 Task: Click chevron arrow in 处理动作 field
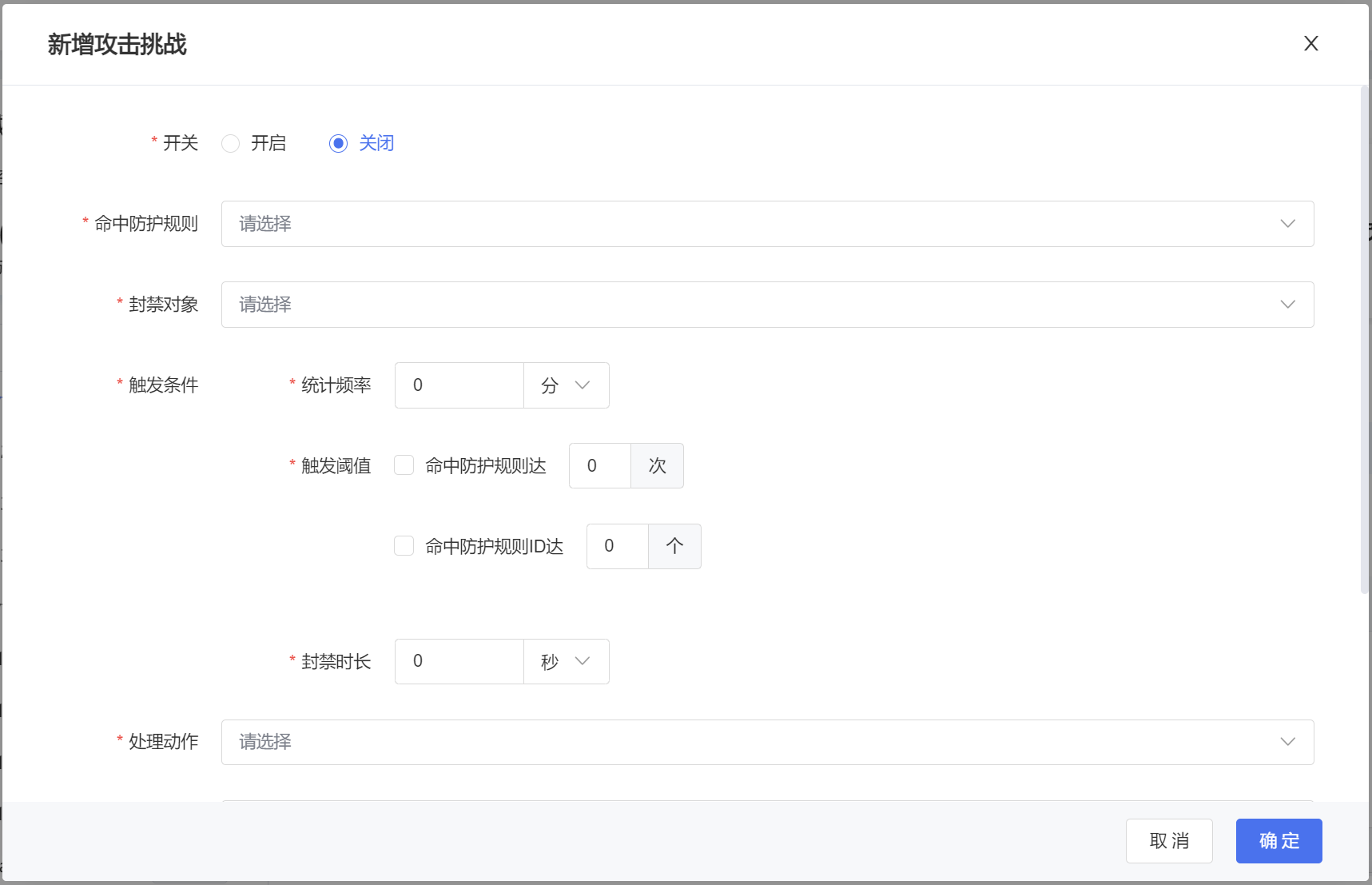pos(1287,742)
